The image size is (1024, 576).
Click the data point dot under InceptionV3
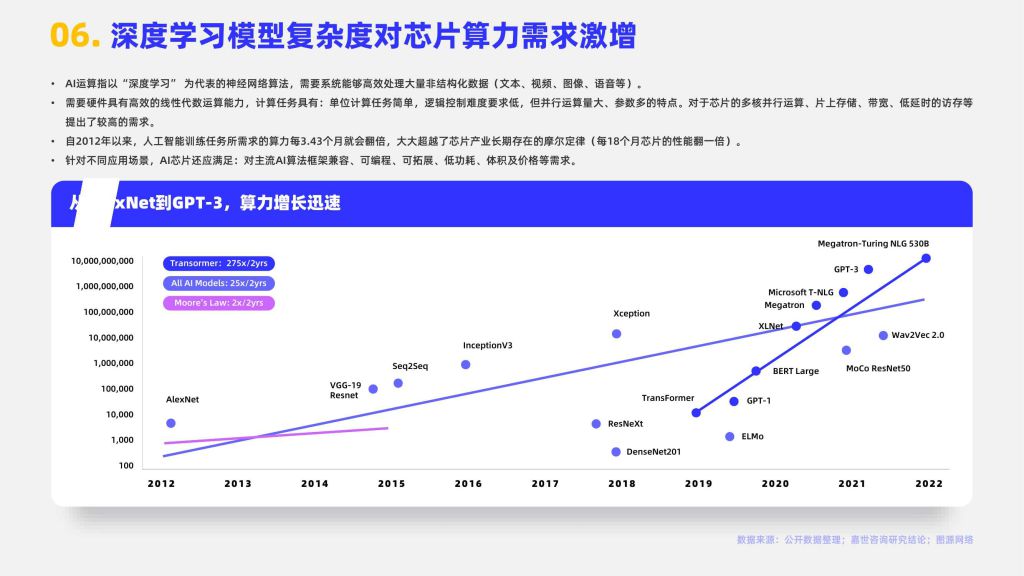pyautogui.click(x=466, y=364)
